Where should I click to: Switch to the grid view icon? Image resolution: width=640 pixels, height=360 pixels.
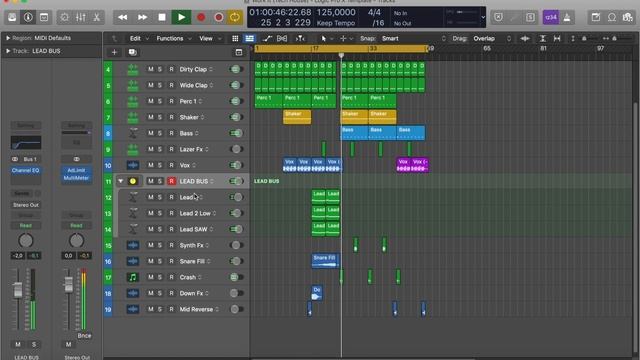point(235,38)
